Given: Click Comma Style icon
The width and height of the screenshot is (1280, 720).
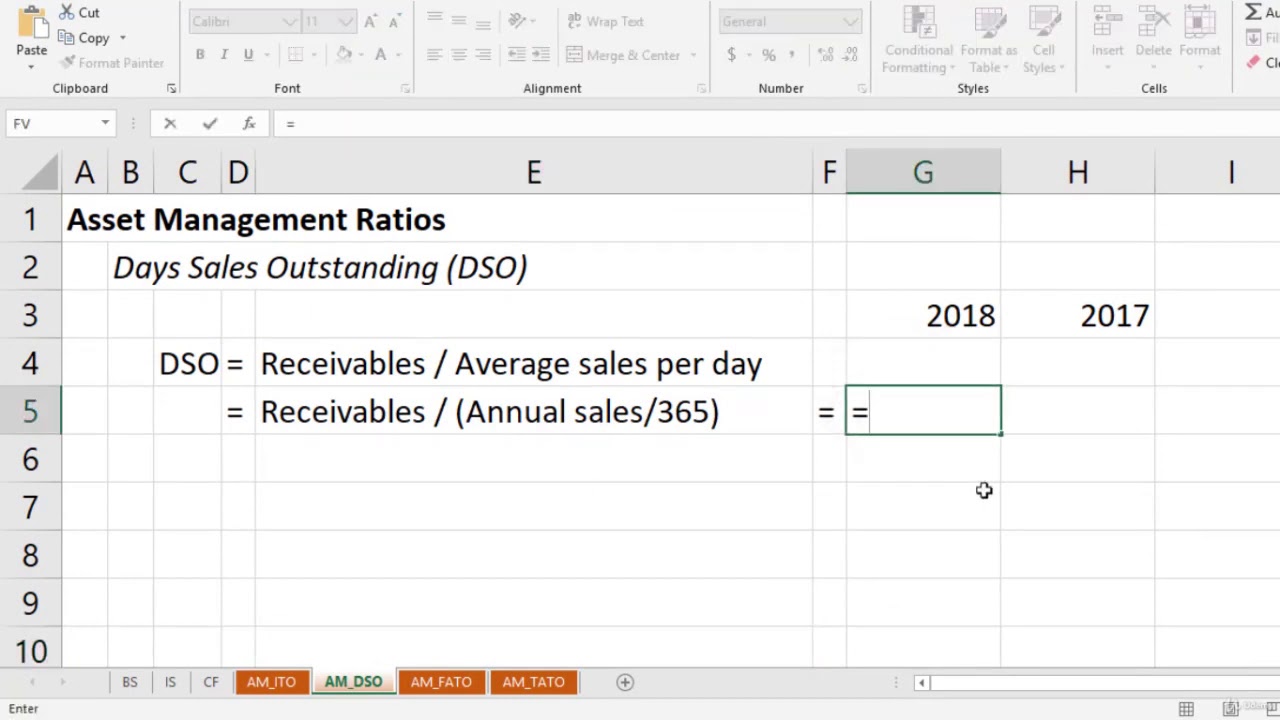Looking at the screenshot, I should [793, 55].
